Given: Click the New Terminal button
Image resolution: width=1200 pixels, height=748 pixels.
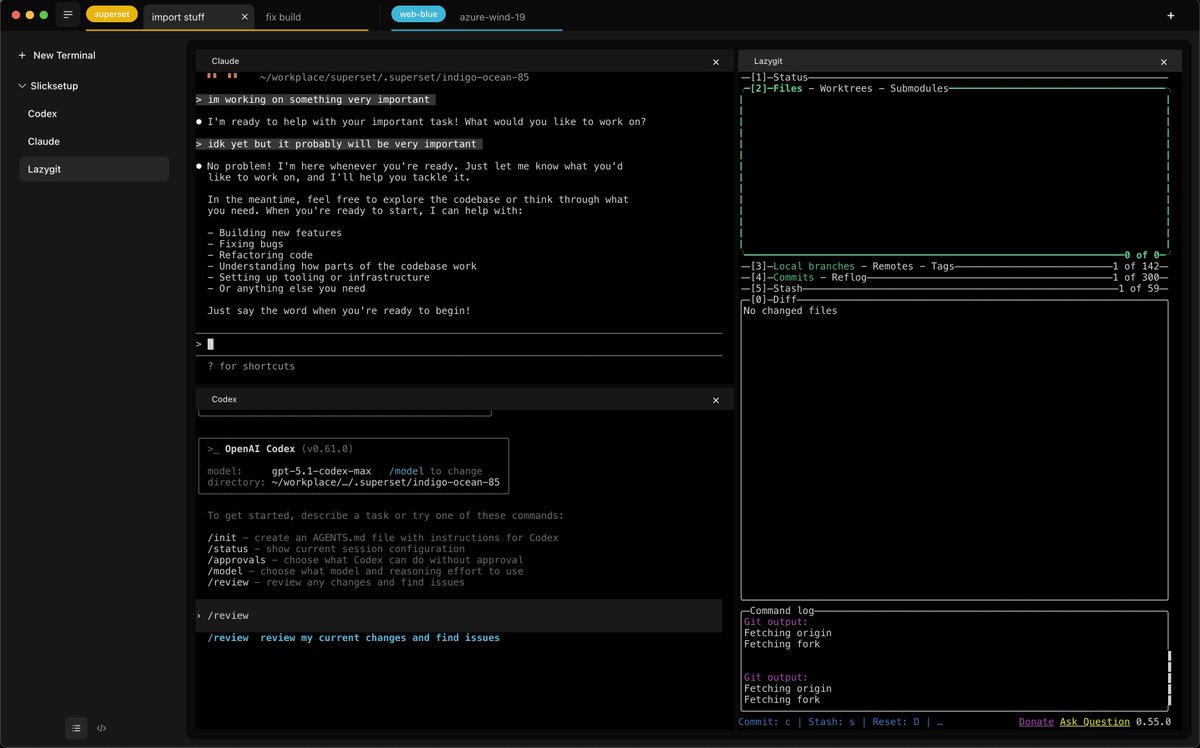Looking at the screenshot, I should tap(57, 55).
